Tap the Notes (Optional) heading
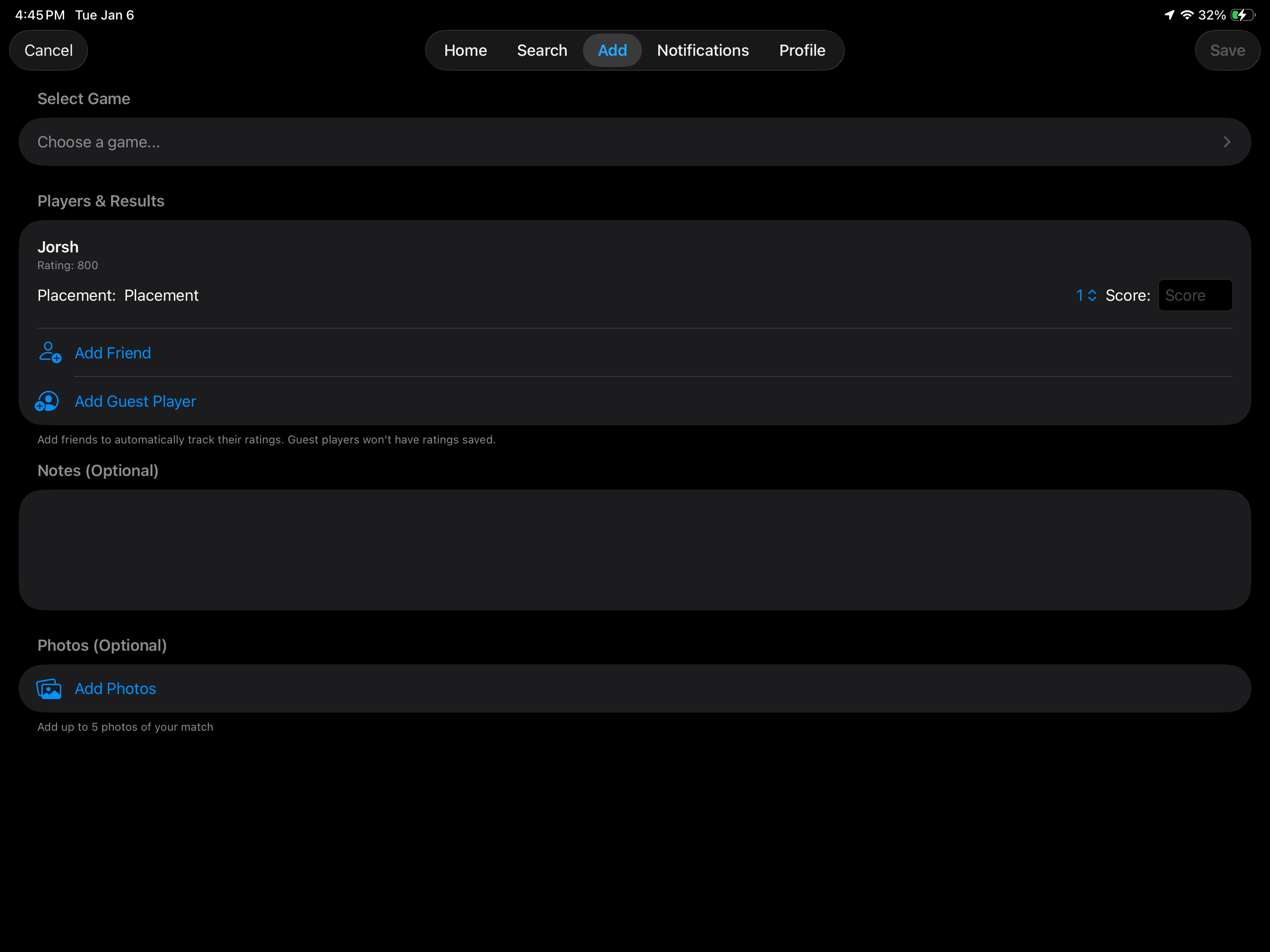This screenshot has height=952, width=1270. [x=98, y=470]
